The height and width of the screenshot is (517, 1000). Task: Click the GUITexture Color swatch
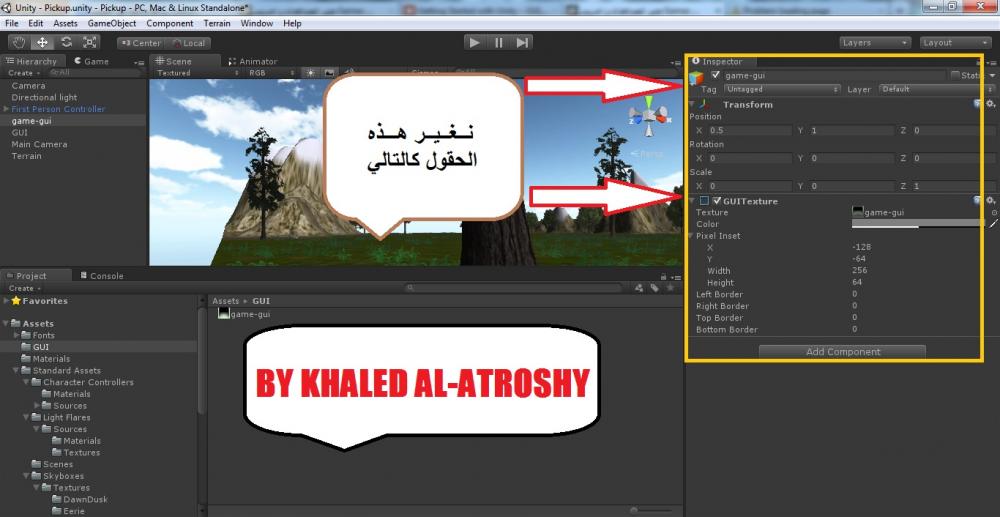point(918,224)
